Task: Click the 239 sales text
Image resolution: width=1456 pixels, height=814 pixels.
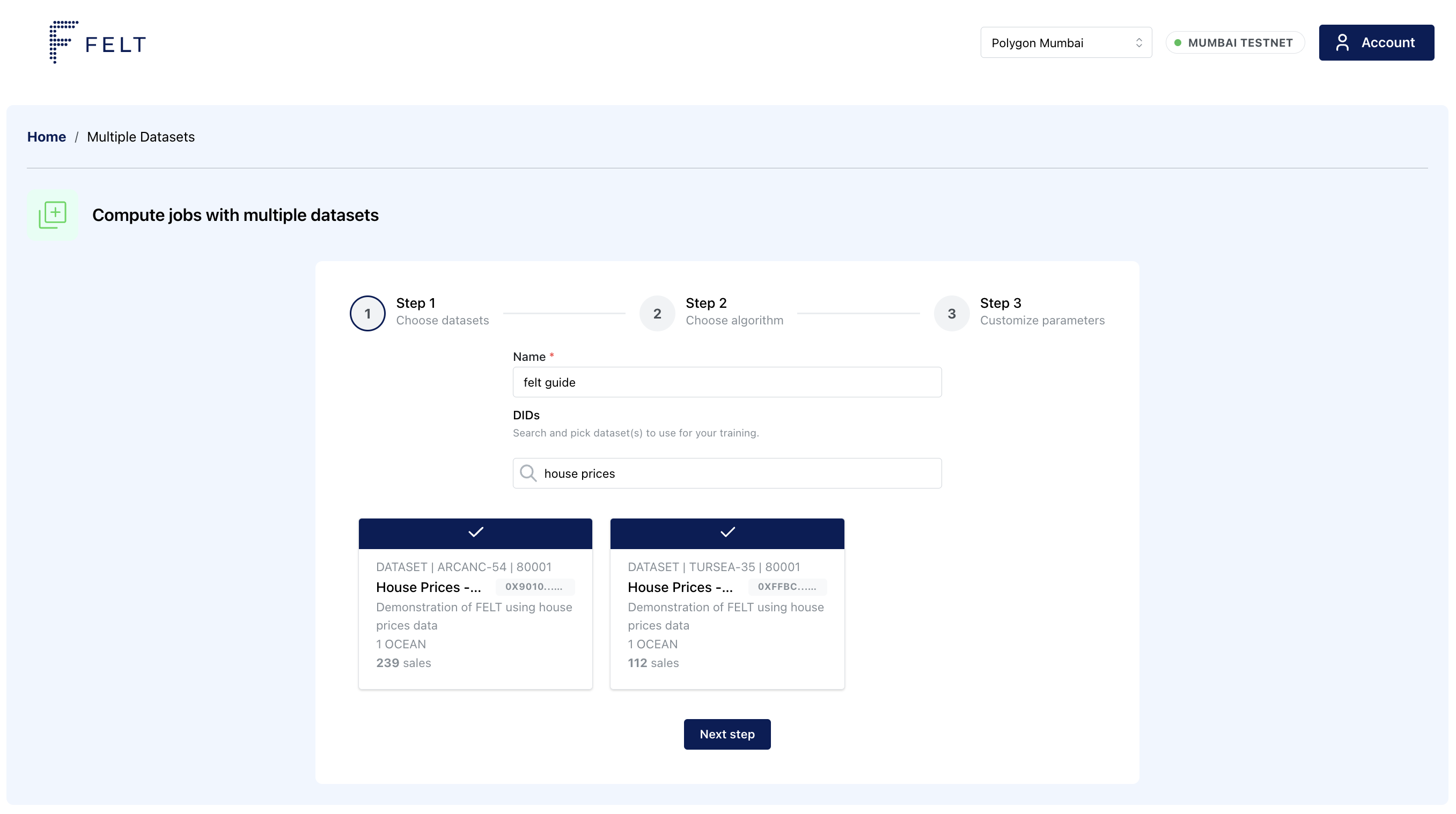Action: 403,663
